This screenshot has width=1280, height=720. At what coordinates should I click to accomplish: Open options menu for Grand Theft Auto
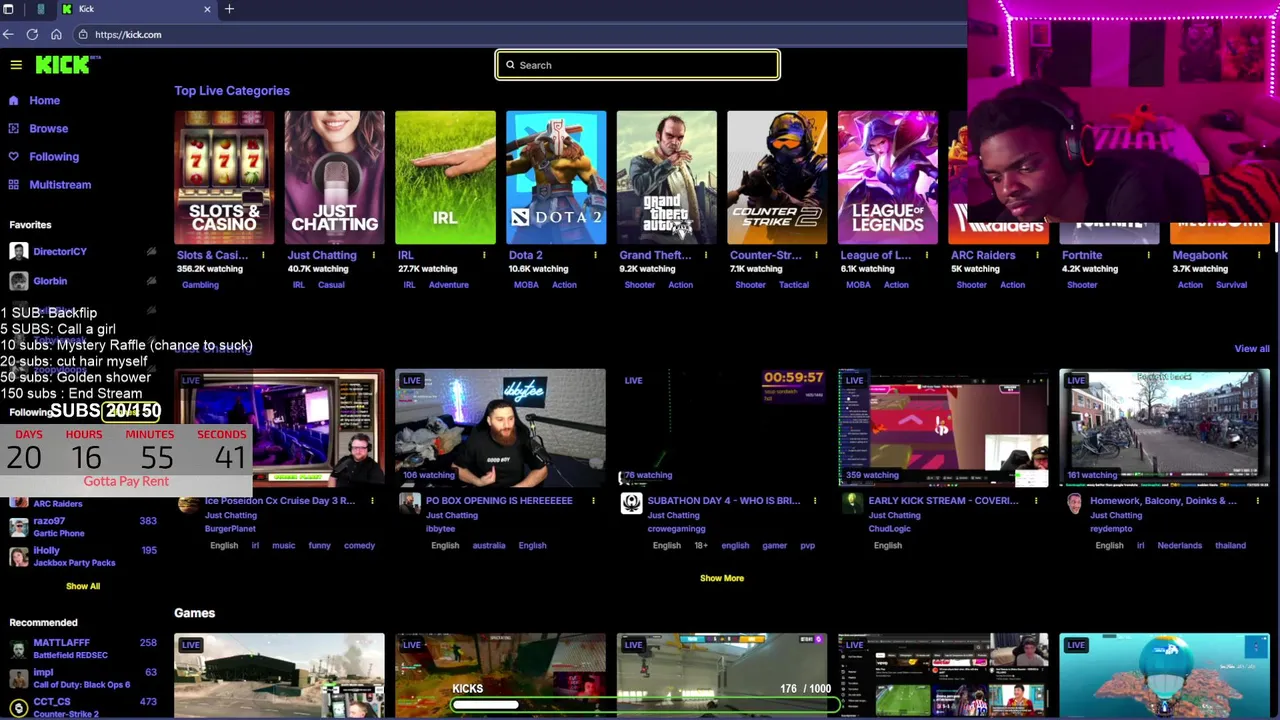(706, 255)
